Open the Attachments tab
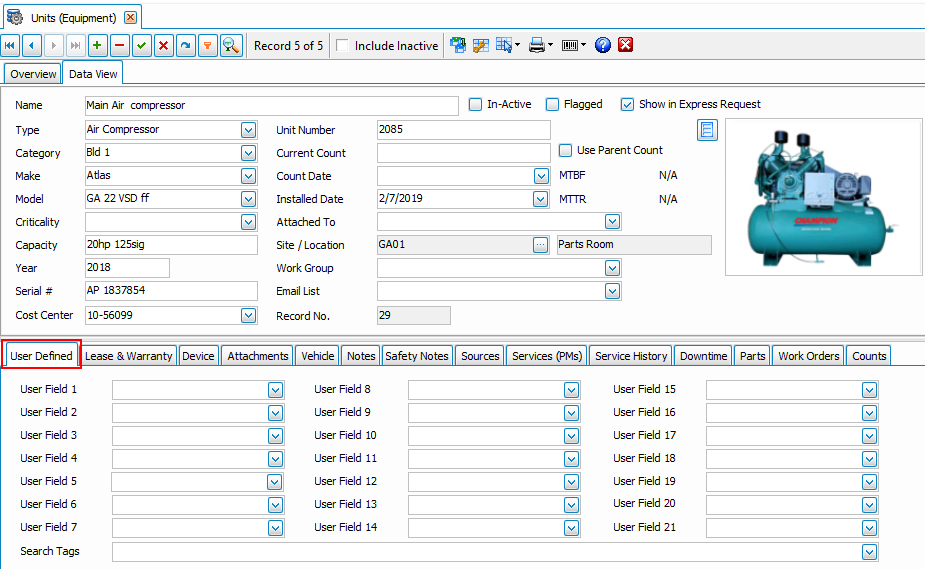The width and height of the screenshot is (931, 575). coord(258,356)
